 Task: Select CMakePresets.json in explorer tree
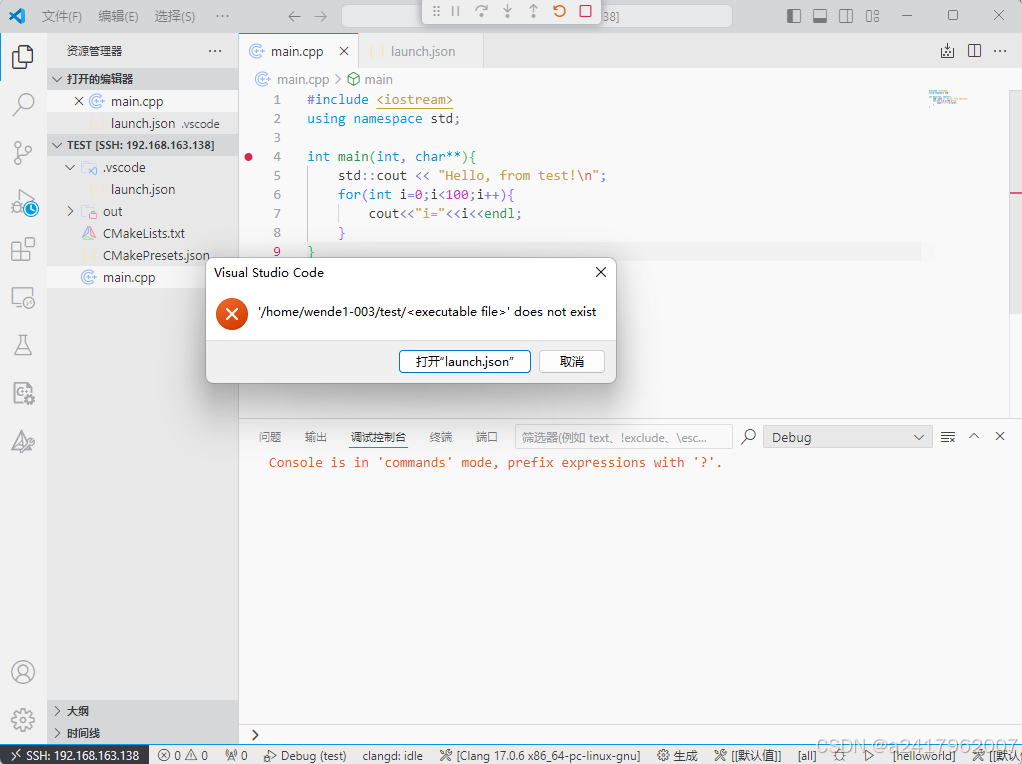tap(143, 256)
